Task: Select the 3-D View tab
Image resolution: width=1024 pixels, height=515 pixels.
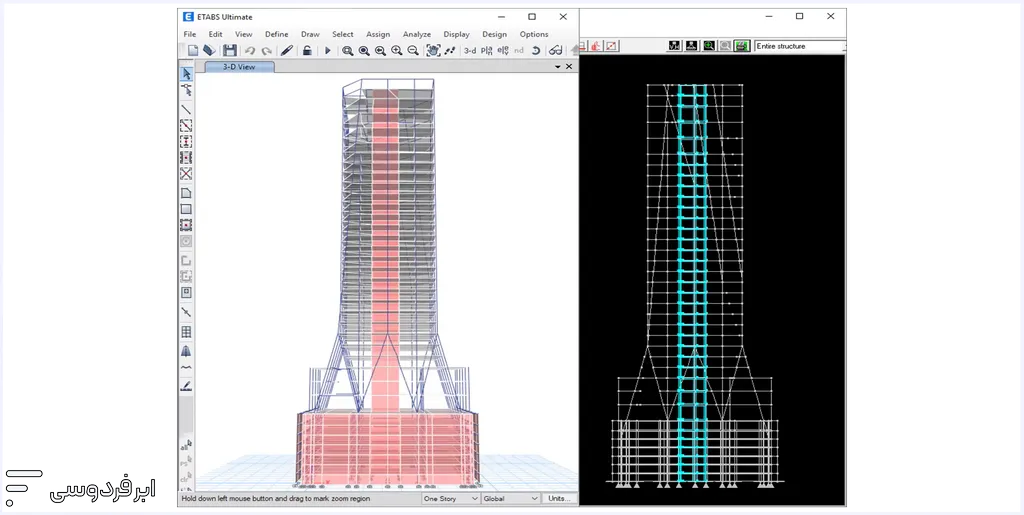Action: point(239,67)
